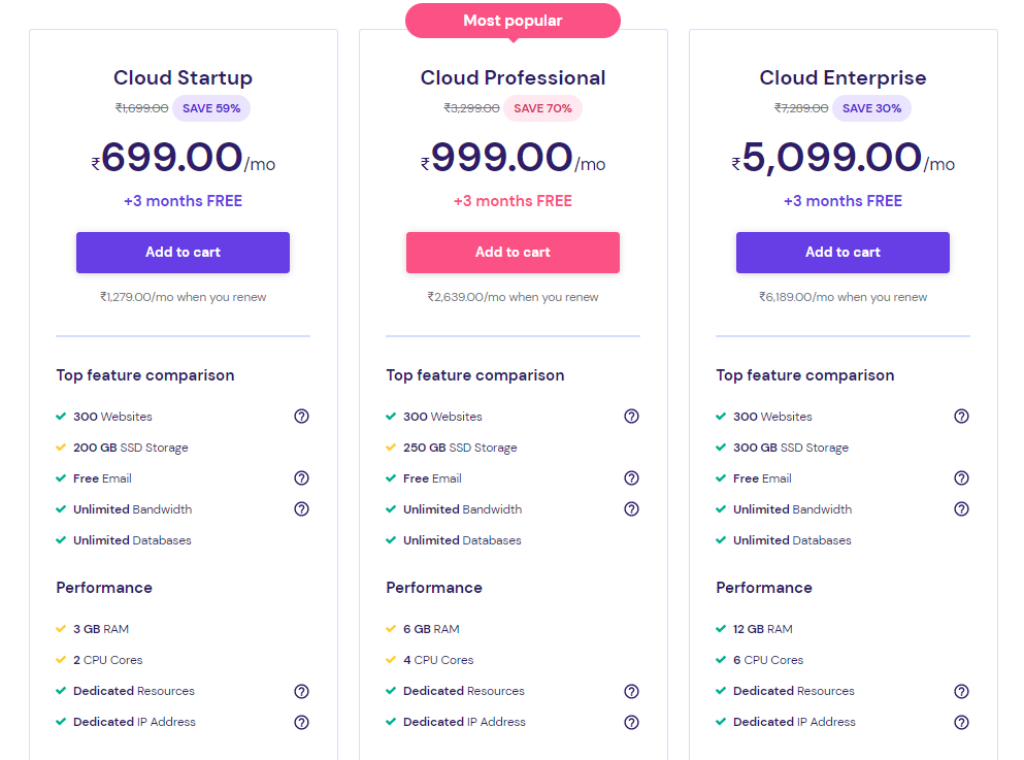Click Cloud Enterprise Dedicated IP Address help icon

[x=961, y=721]
